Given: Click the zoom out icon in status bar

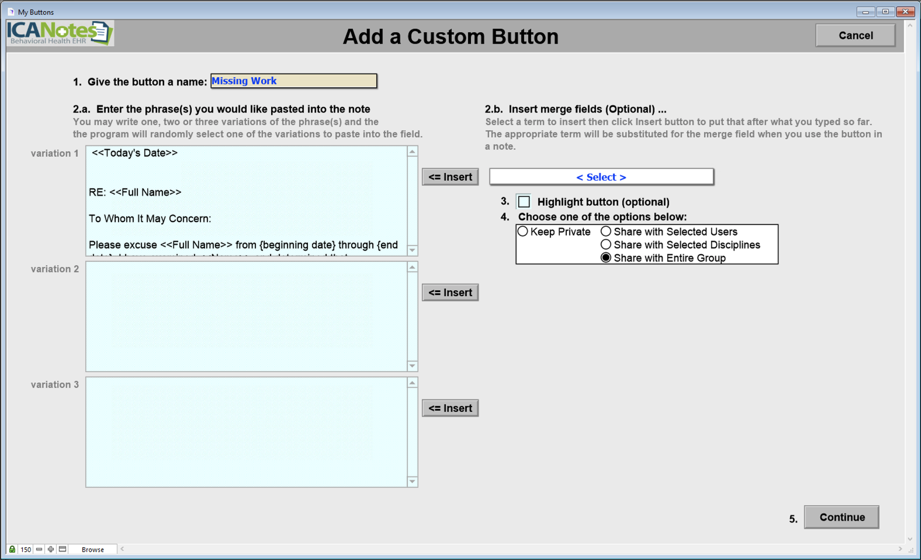Looking at the screenshot, I should point(39,549).
